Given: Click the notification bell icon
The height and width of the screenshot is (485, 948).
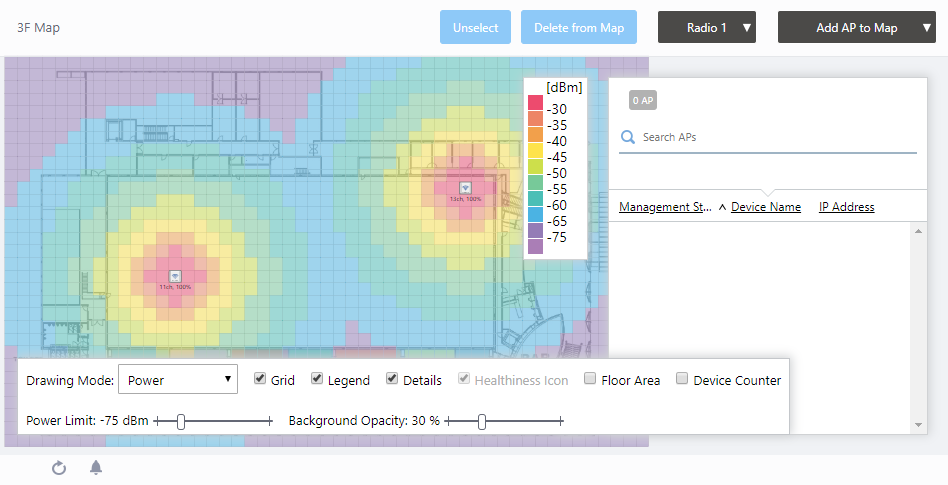Looking at the screenshot, I should 96,468.
